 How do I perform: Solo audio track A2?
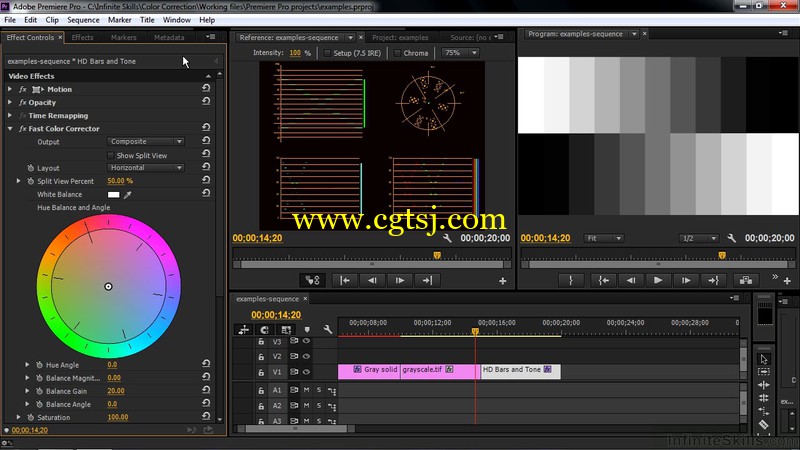[x=319, y=406]
